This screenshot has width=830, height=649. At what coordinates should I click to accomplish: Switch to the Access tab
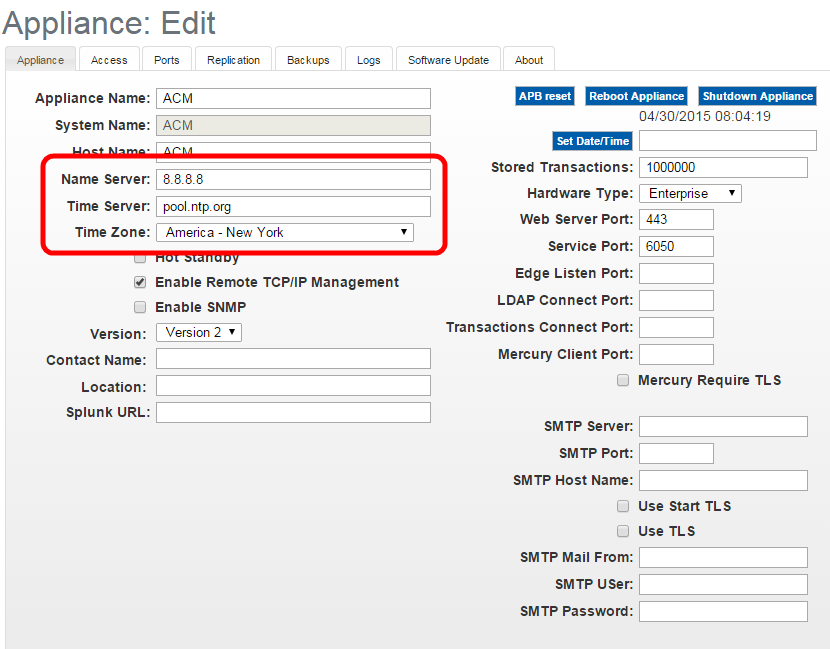click(x=109, y=60)
